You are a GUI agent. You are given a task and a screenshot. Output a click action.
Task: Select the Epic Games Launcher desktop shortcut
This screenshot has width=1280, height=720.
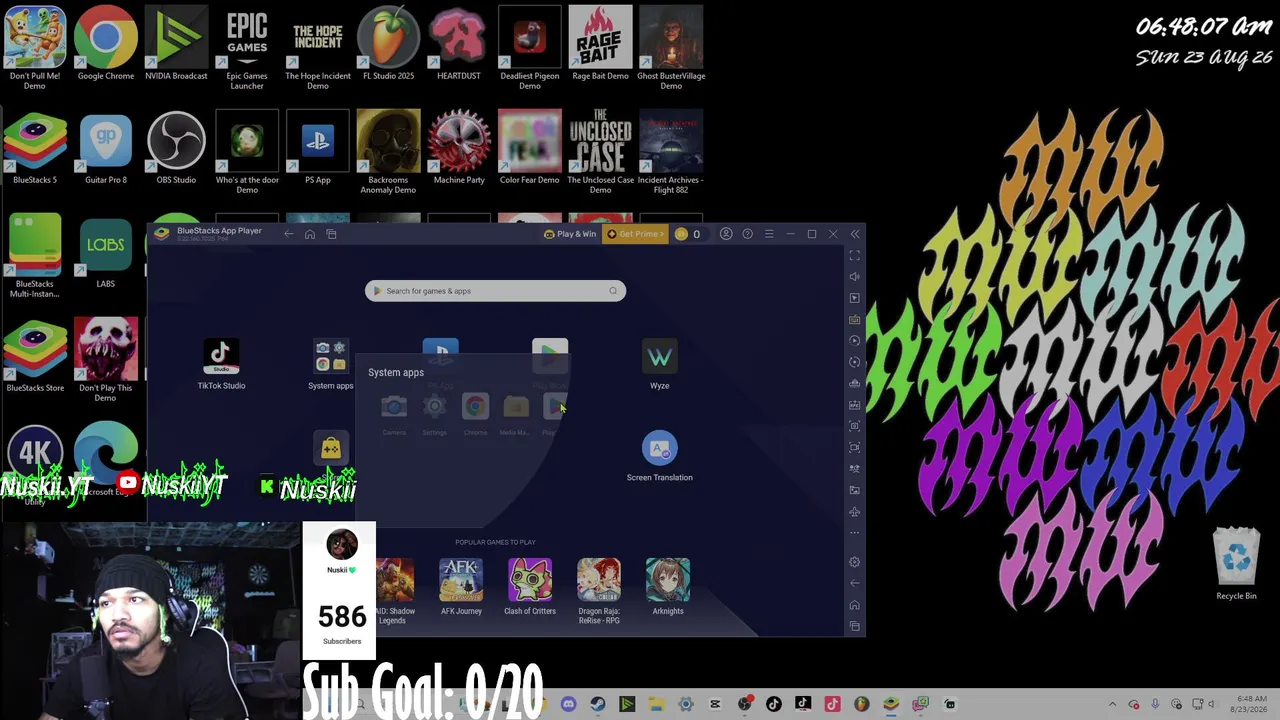pyautogui.click(x=247, y=49)
